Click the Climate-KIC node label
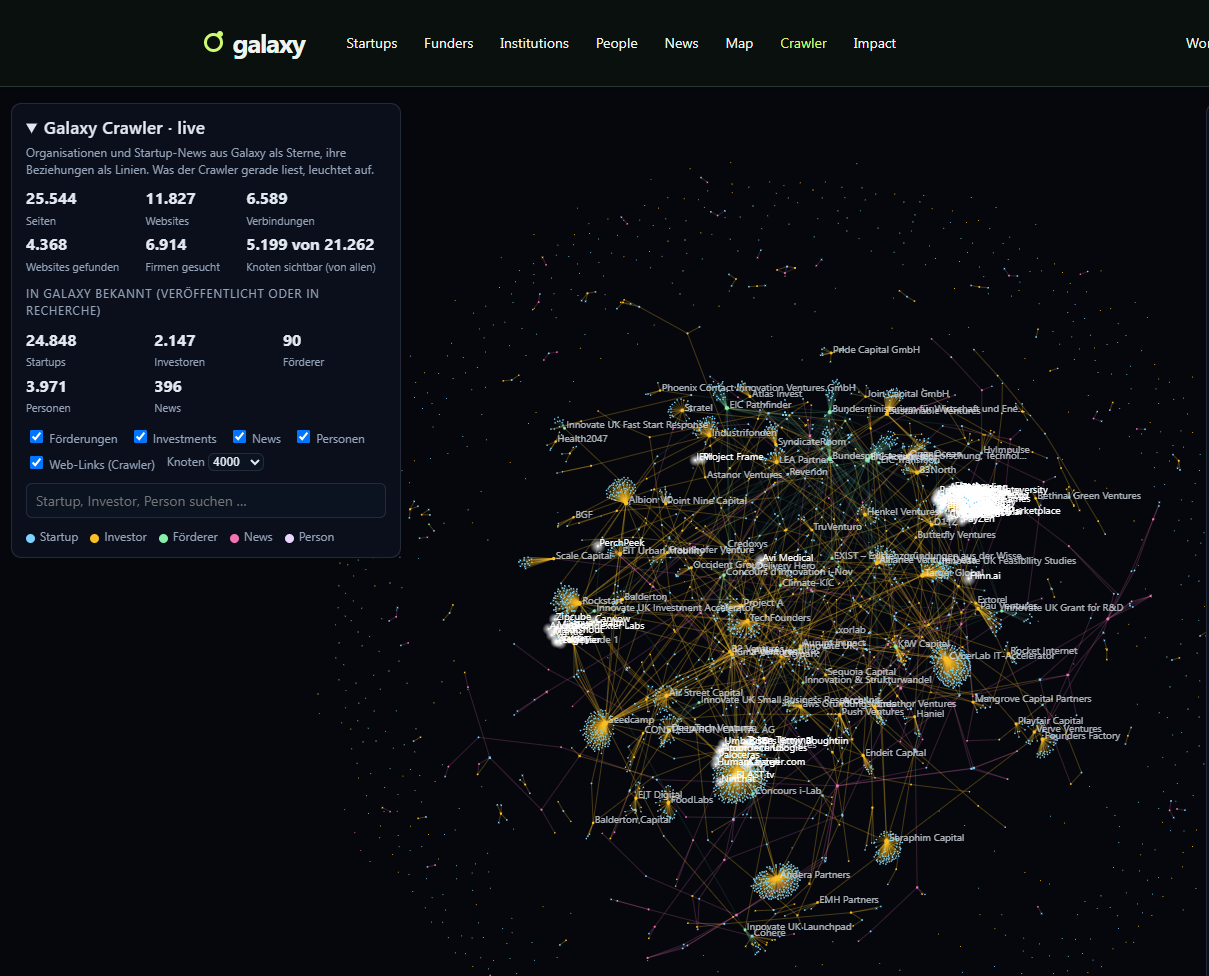The image size is (1209, 976). tap(808, 582)
